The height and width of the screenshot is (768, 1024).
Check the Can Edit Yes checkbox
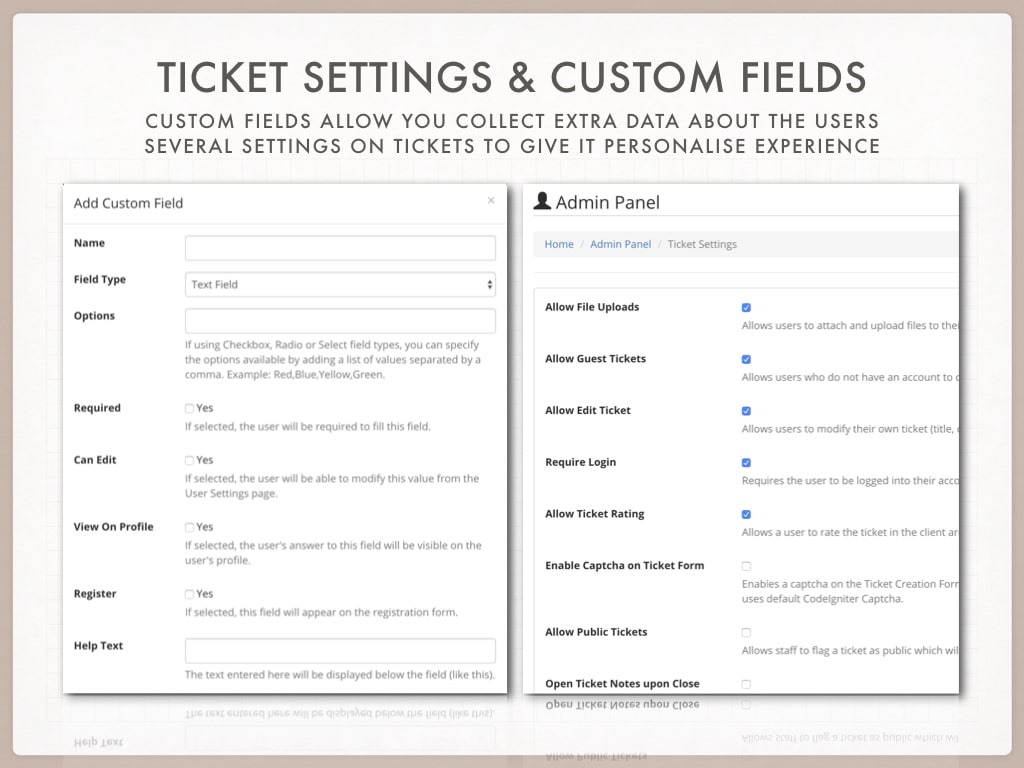tap(189, 460)
